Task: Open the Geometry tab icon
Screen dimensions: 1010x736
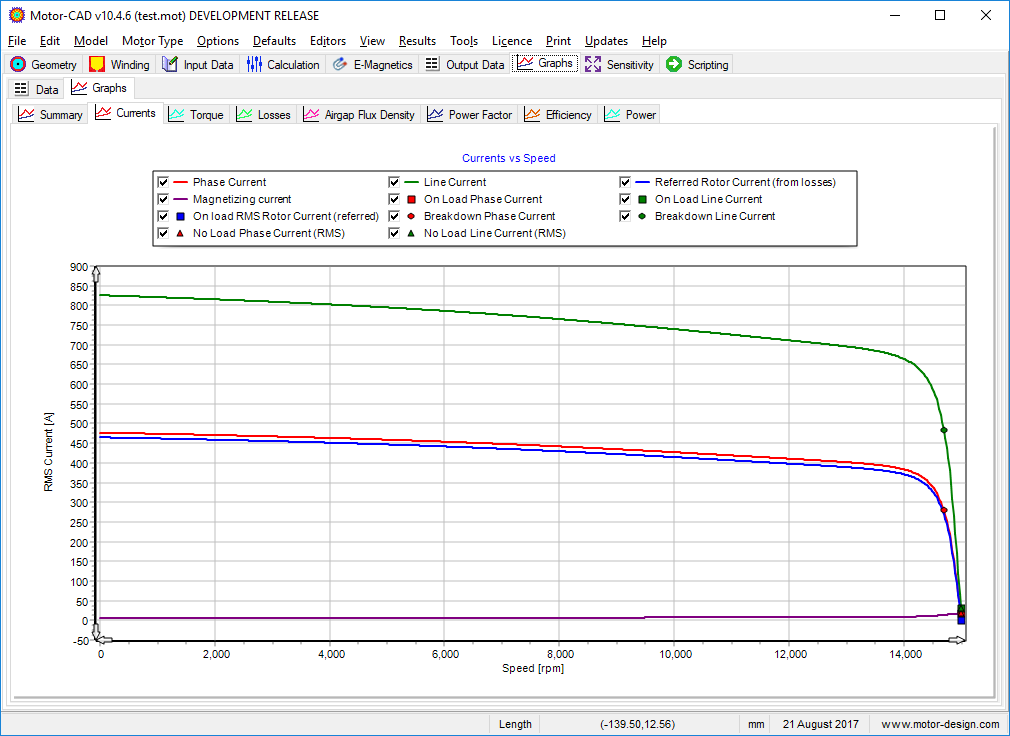Action: [x=19, y=64]
